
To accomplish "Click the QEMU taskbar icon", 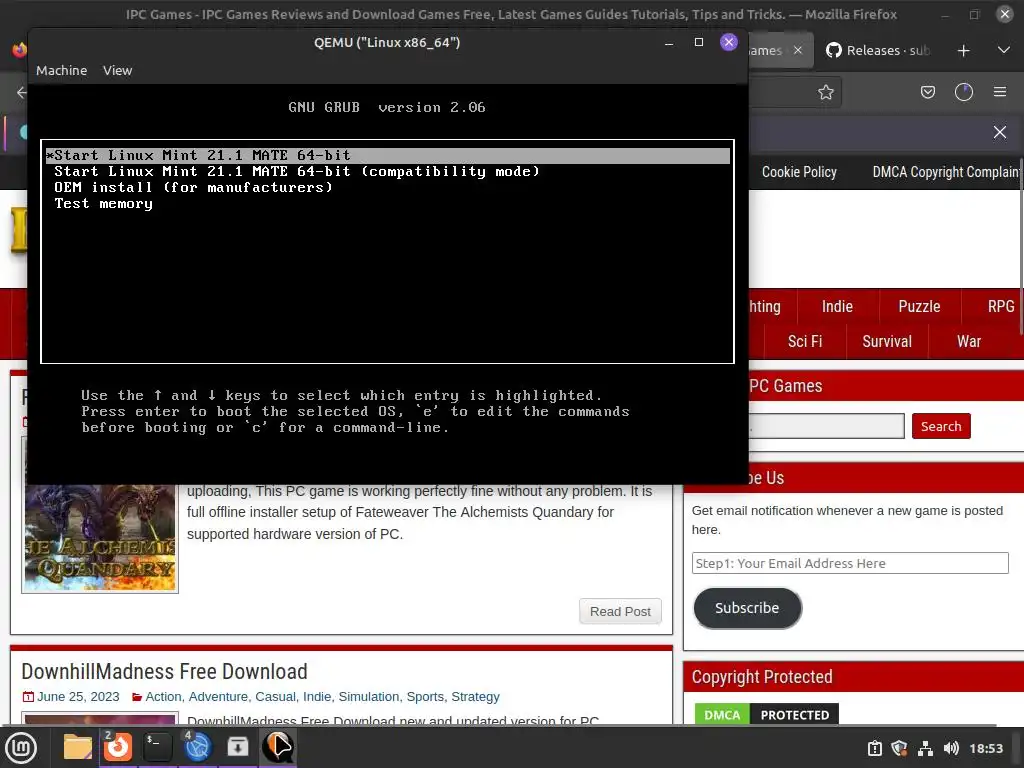I will tap(278, 746).
